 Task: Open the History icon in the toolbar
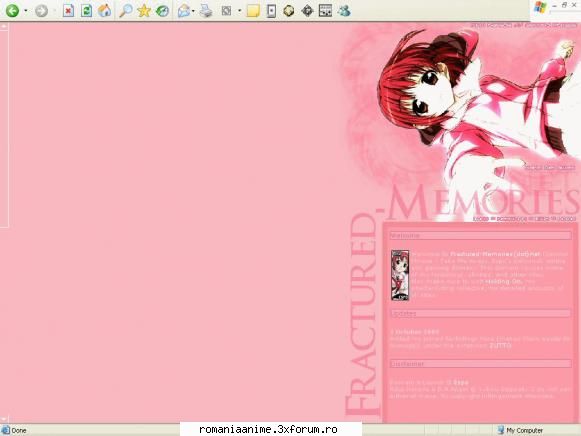point(162,11)
